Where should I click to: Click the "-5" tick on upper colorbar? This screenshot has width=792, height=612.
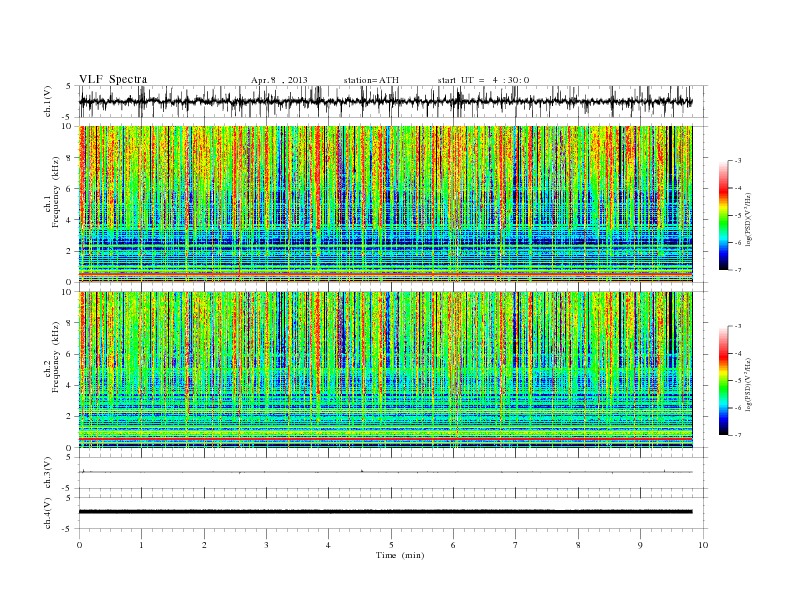737,216
